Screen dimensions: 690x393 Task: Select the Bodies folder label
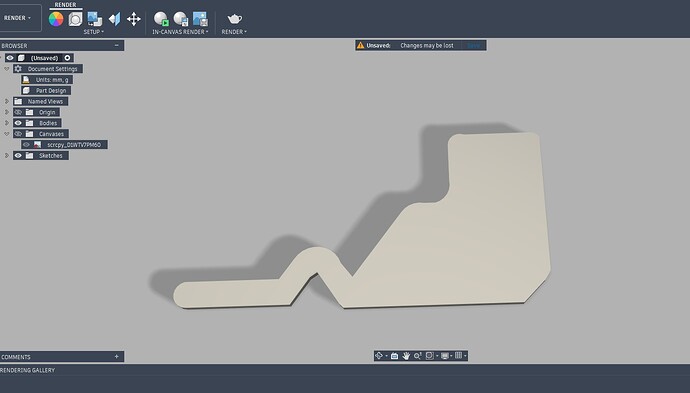pyautogui.click(x=48, y=123)
